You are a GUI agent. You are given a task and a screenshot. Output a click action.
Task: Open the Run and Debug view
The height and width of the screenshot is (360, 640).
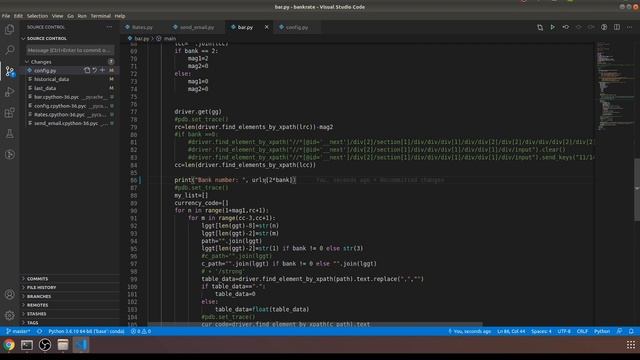pos(9,92)
